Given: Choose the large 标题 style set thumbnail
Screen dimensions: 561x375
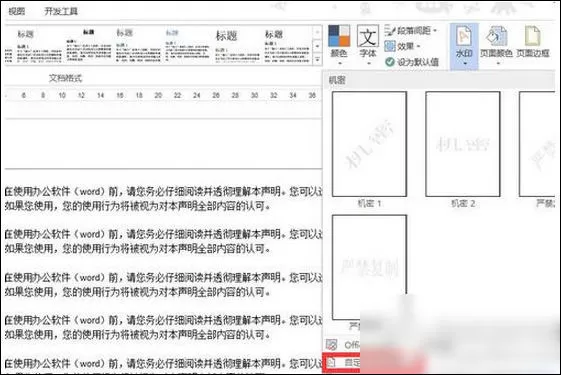Looking at the screenshot, I should [x=237, y=46].
